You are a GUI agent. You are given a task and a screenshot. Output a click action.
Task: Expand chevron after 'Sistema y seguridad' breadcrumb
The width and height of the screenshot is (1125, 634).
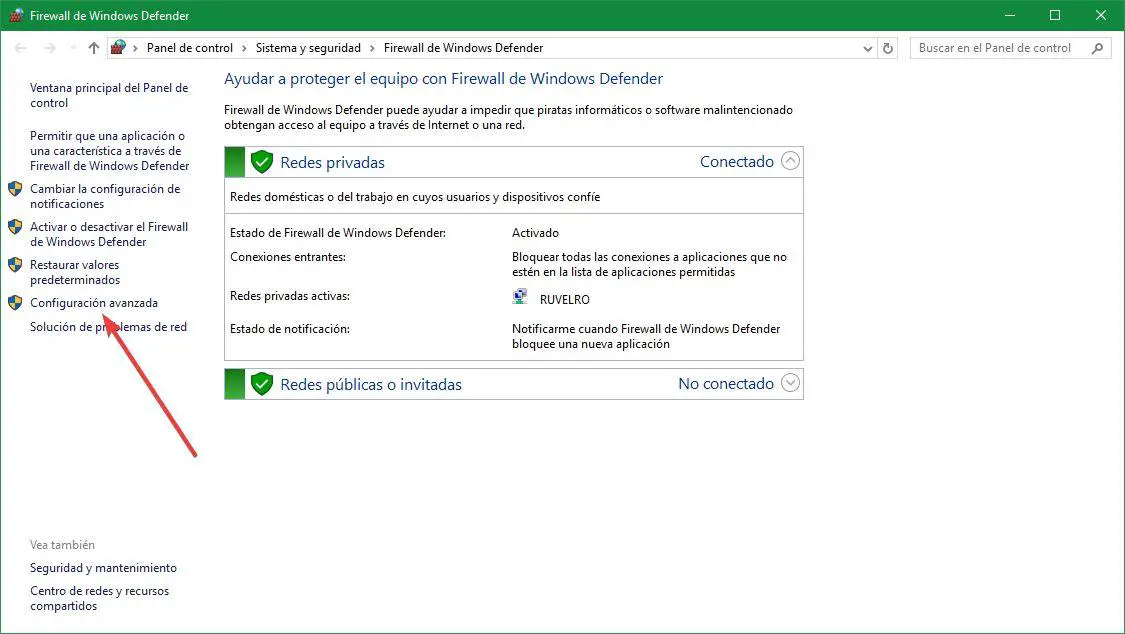click(x=372, y=48)
